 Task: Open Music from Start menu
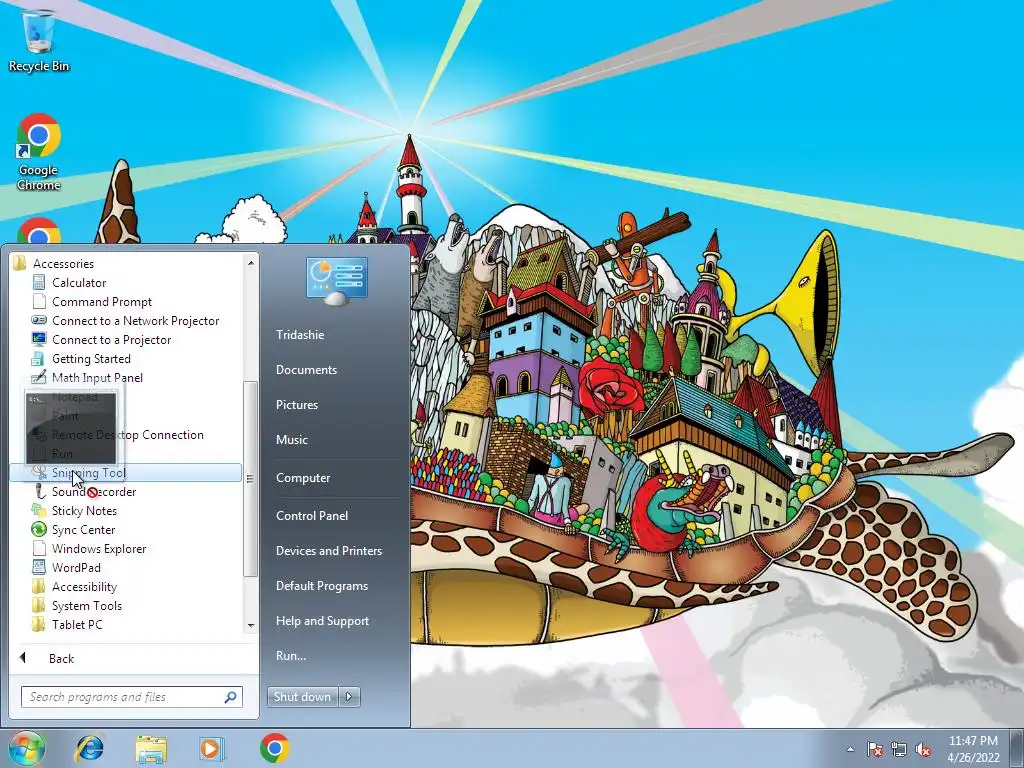coord(292,440)
